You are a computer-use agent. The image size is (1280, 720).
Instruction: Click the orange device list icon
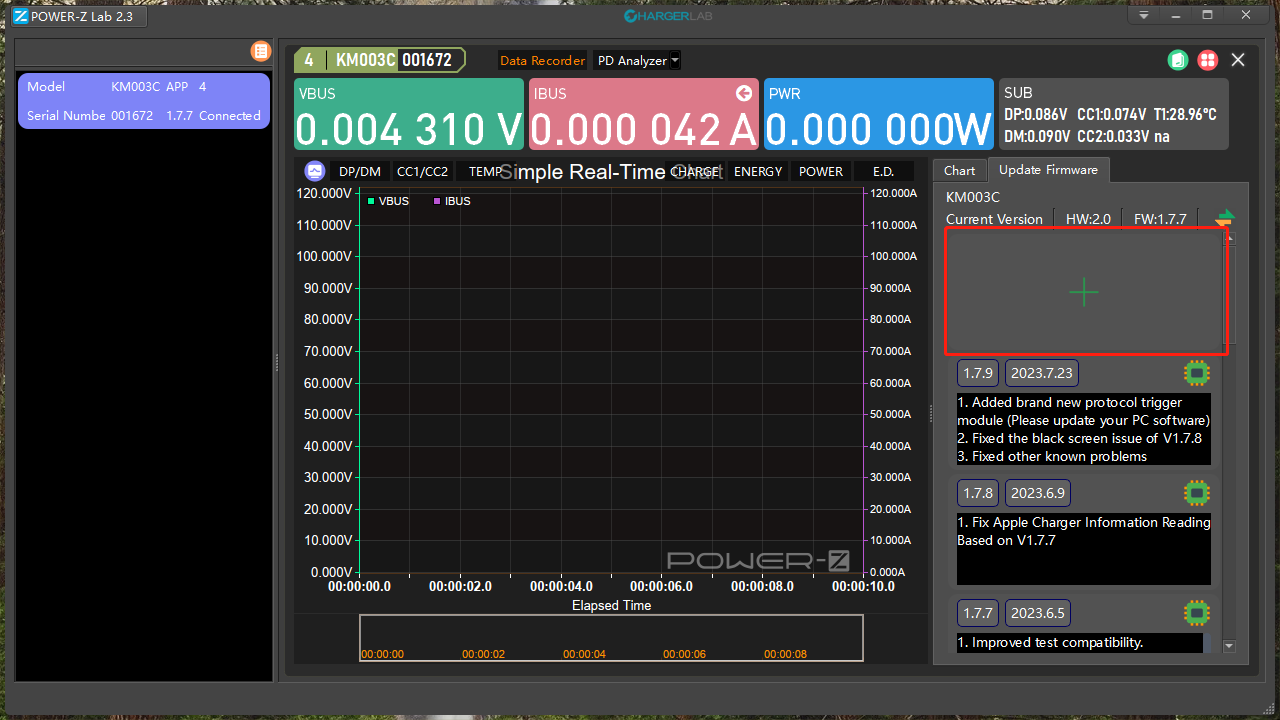[260, 51]
